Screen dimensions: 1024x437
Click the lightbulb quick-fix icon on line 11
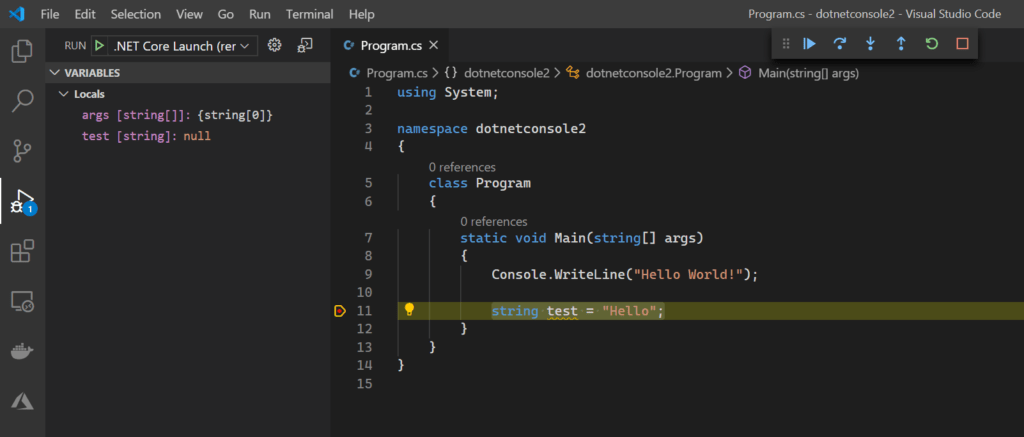409,310
